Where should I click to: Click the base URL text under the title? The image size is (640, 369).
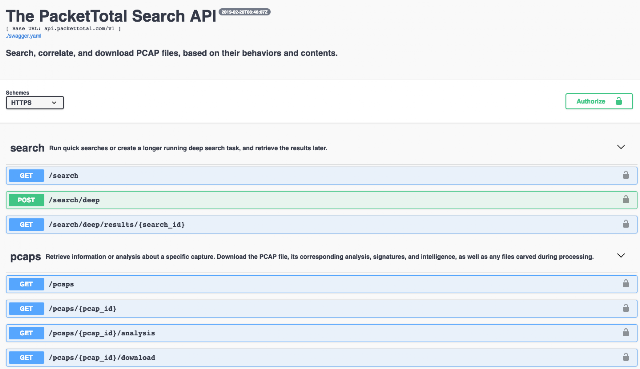63,29
